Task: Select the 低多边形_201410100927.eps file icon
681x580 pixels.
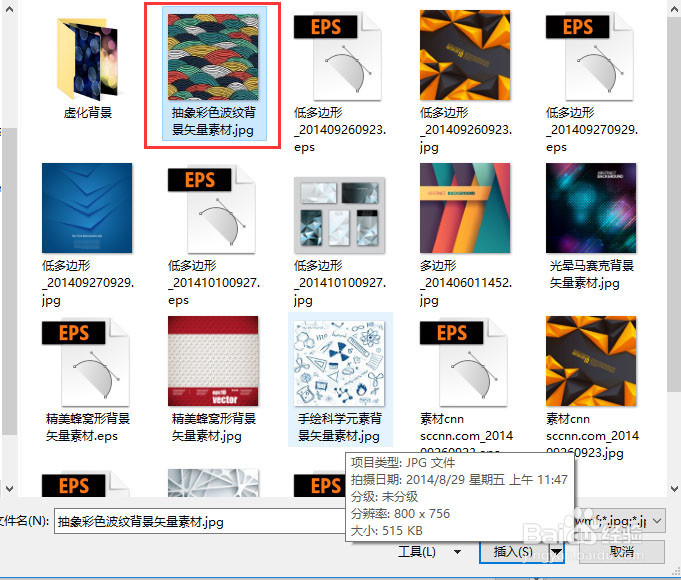Action: click(x=212, y=209)
